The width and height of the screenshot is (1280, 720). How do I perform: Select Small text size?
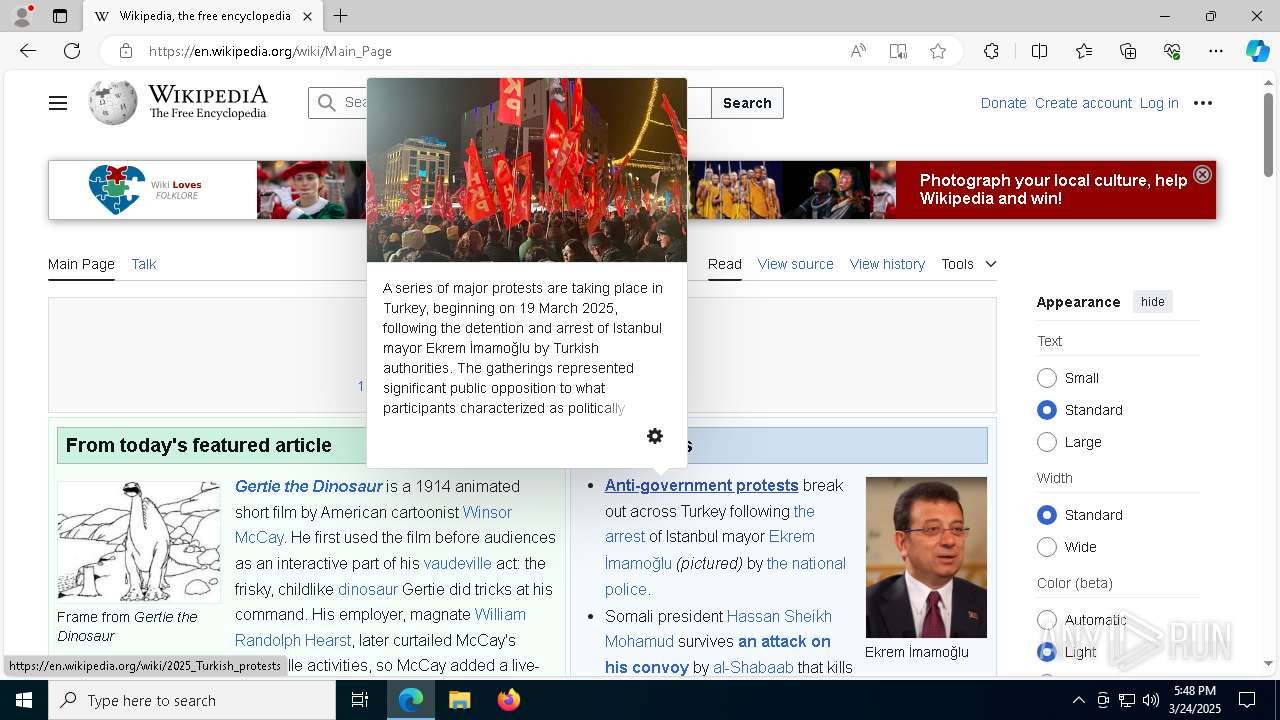click(1047, 378)
